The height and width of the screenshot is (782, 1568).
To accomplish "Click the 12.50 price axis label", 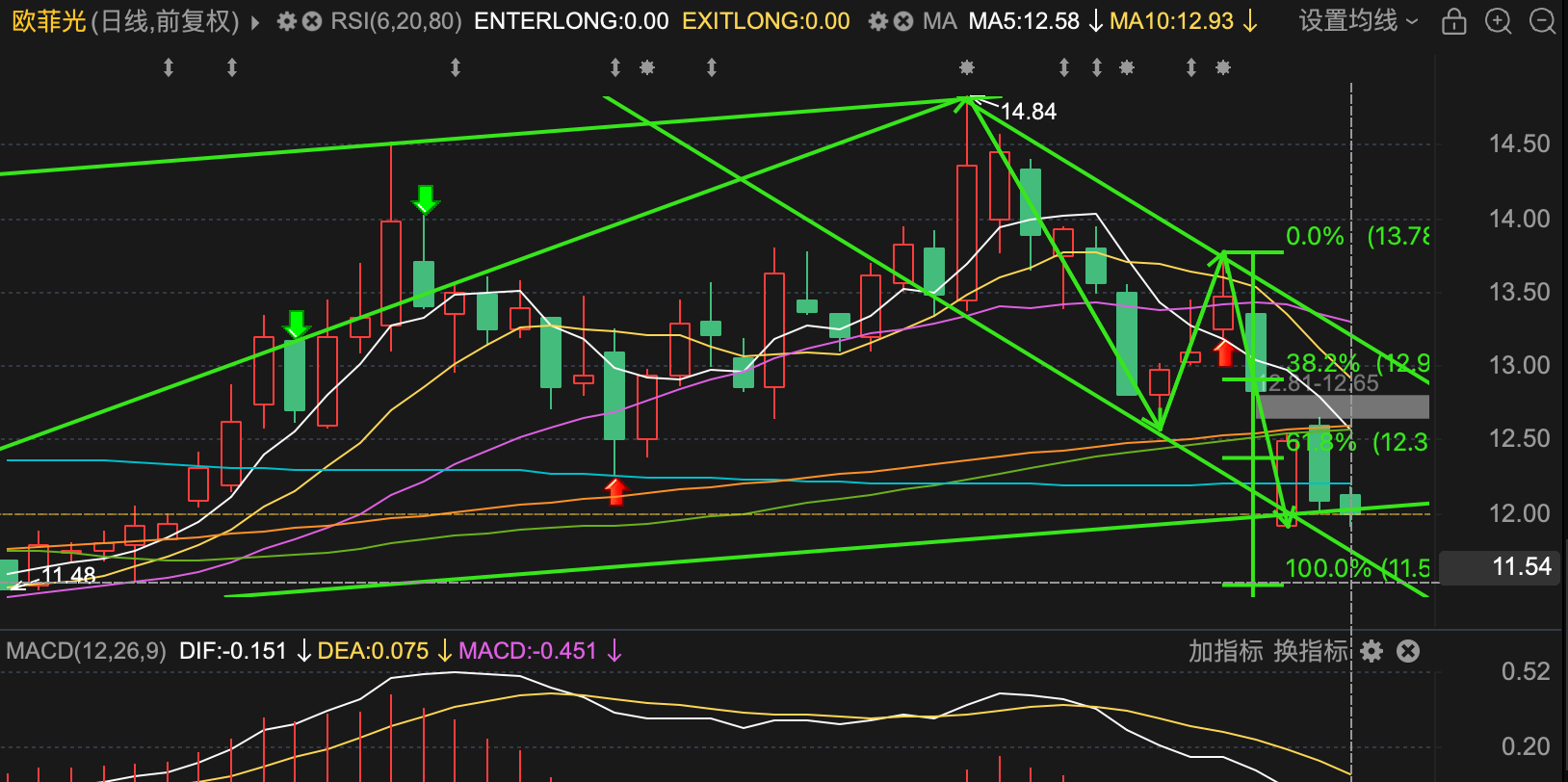I will (x=1519, y=438).
